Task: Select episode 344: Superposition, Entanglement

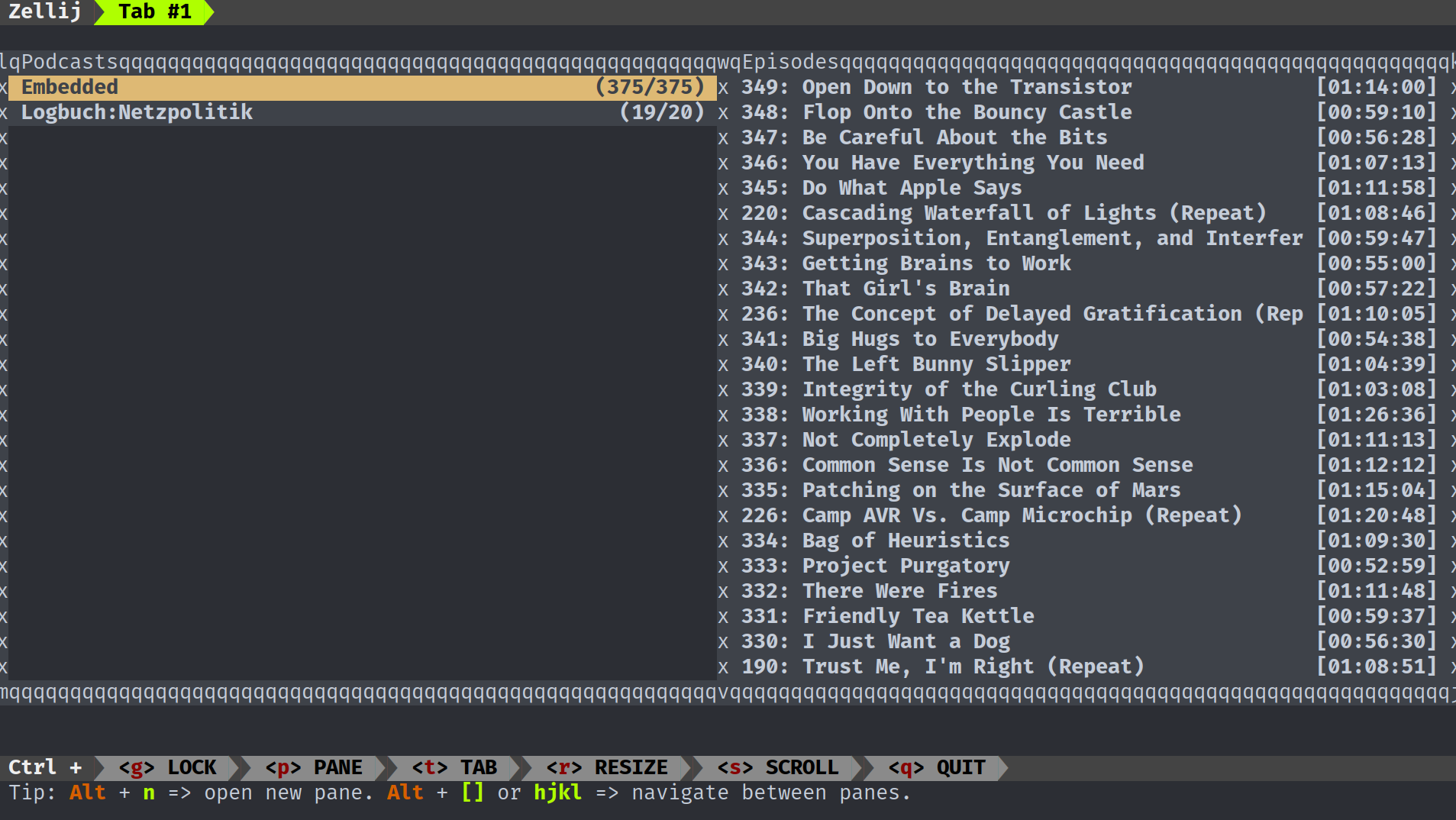Action: point(1088,238)
